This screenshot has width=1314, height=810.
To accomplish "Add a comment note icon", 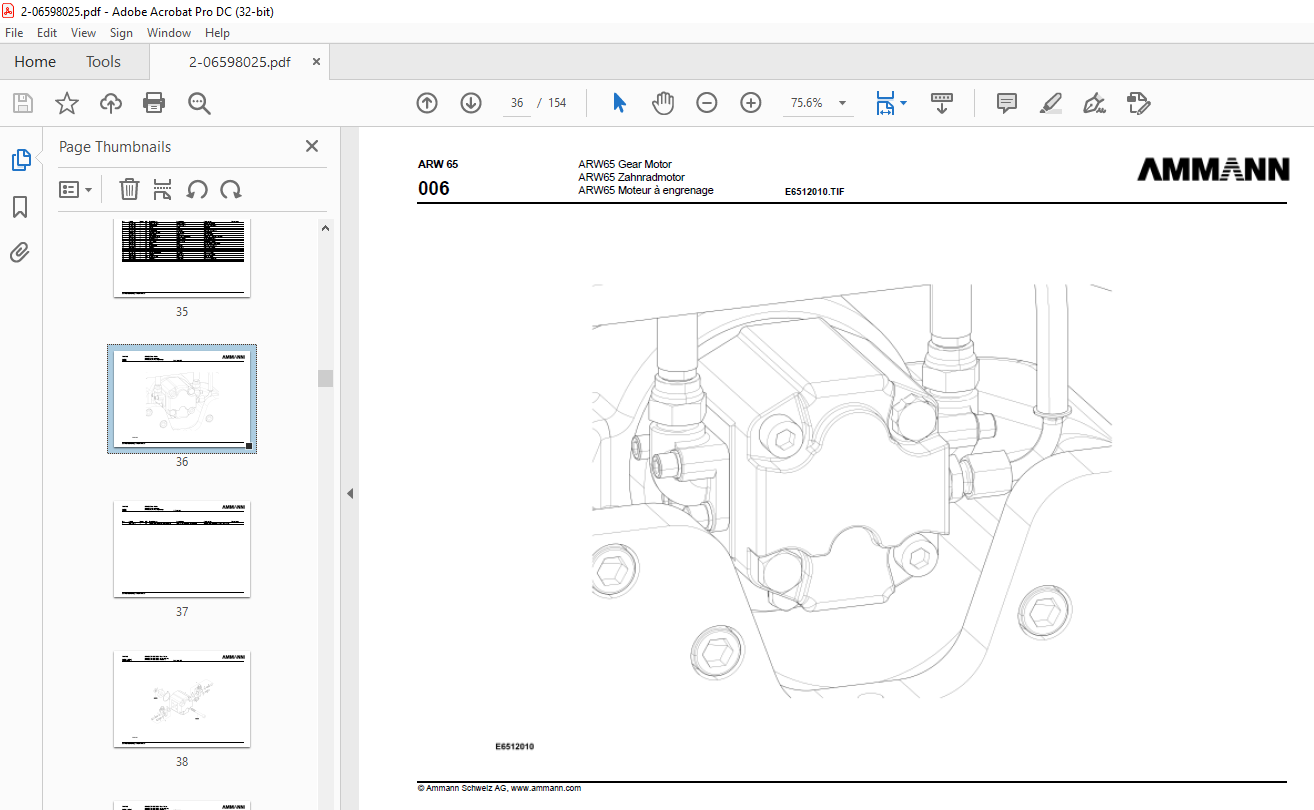I will pos(1007,103).
